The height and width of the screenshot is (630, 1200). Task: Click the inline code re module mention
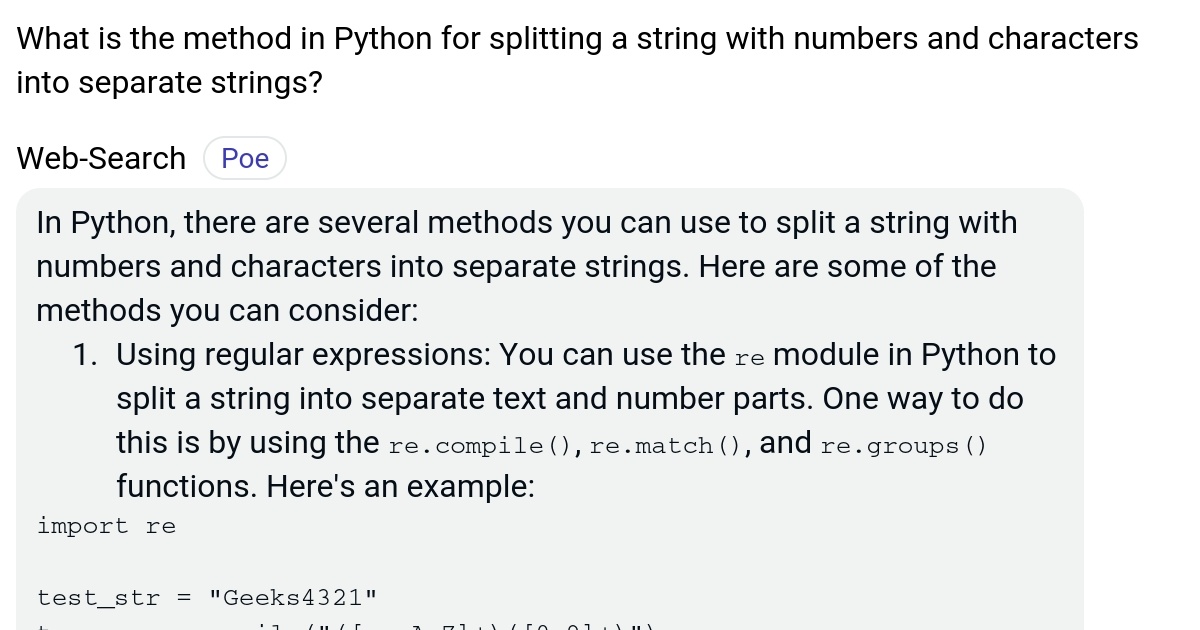tap(749, 357)
